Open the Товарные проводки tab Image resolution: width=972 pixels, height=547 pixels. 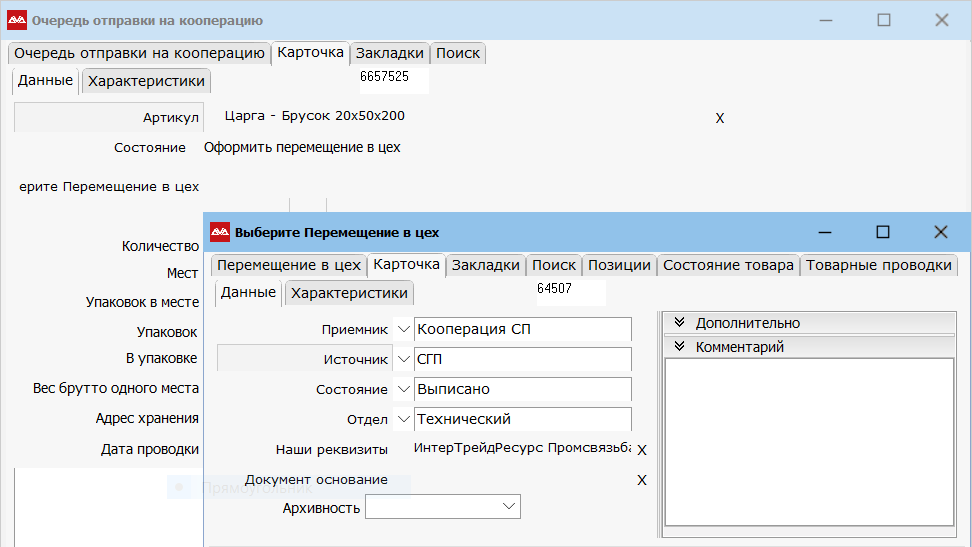[878, 265]
